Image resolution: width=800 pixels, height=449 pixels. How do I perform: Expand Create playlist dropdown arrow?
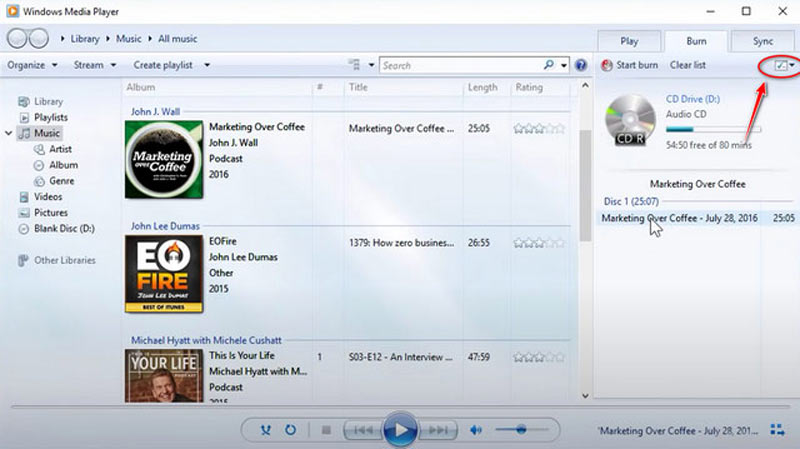pyautogui.click(x=207, y=65)
